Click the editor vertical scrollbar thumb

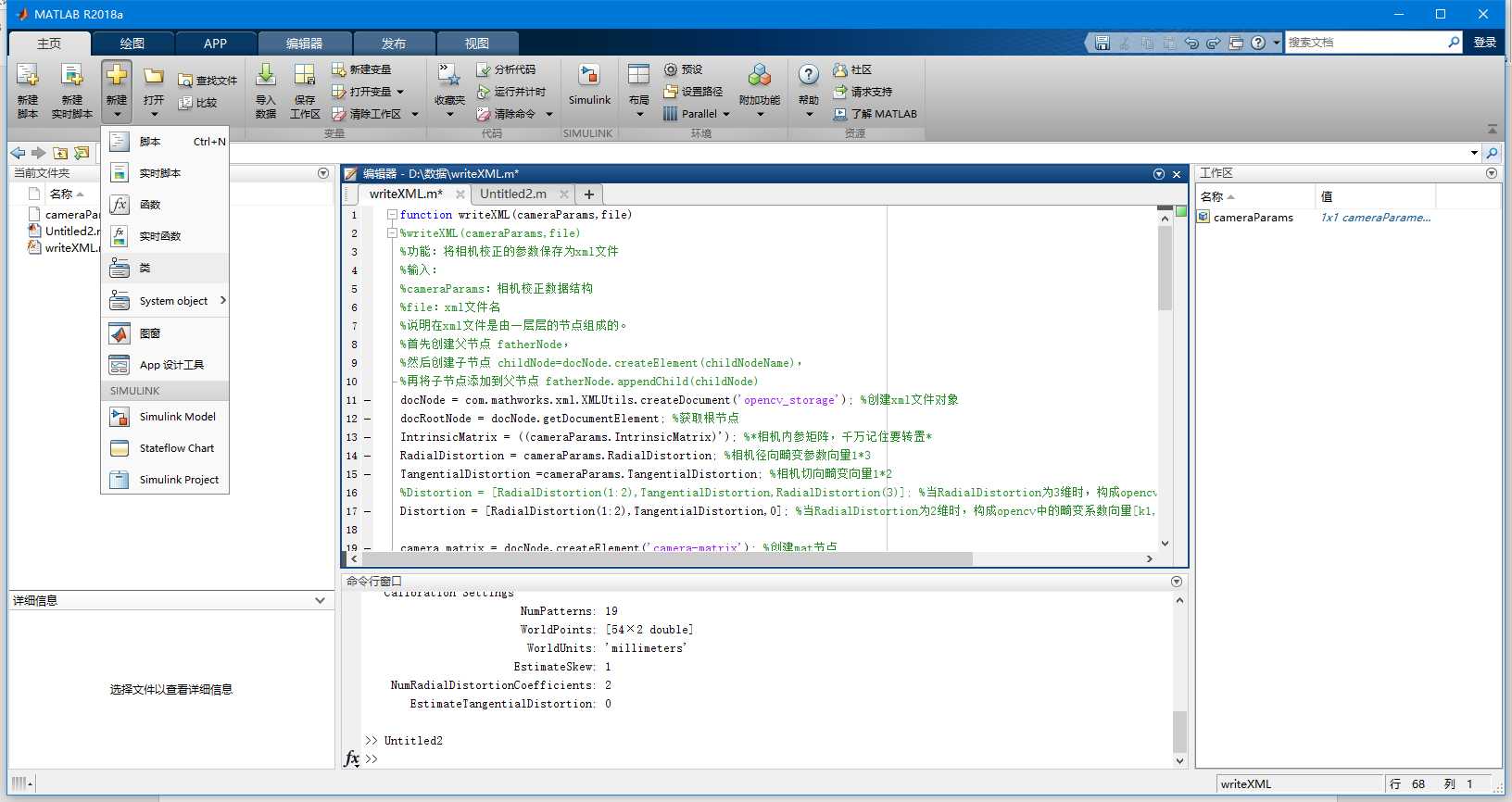[1165, 267]
